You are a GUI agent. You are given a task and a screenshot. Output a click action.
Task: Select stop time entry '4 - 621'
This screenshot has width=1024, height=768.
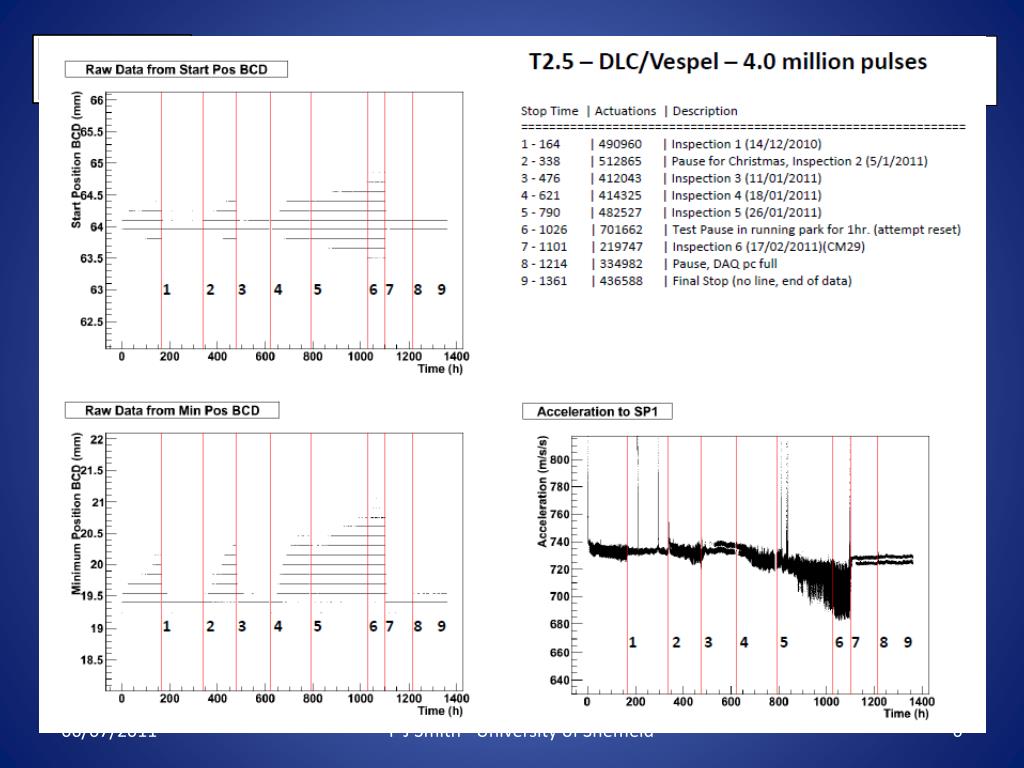click(x=540, y=195)
